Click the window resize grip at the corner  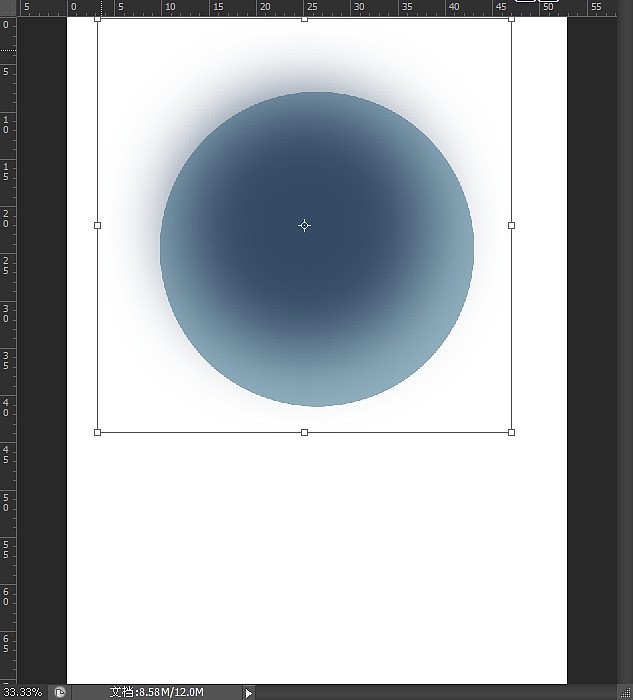click(626, 692)
